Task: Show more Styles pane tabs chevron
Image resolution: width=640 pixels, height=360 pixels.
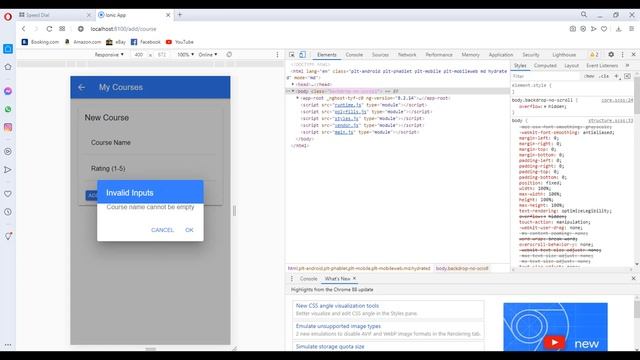Action: pos(628,65)
